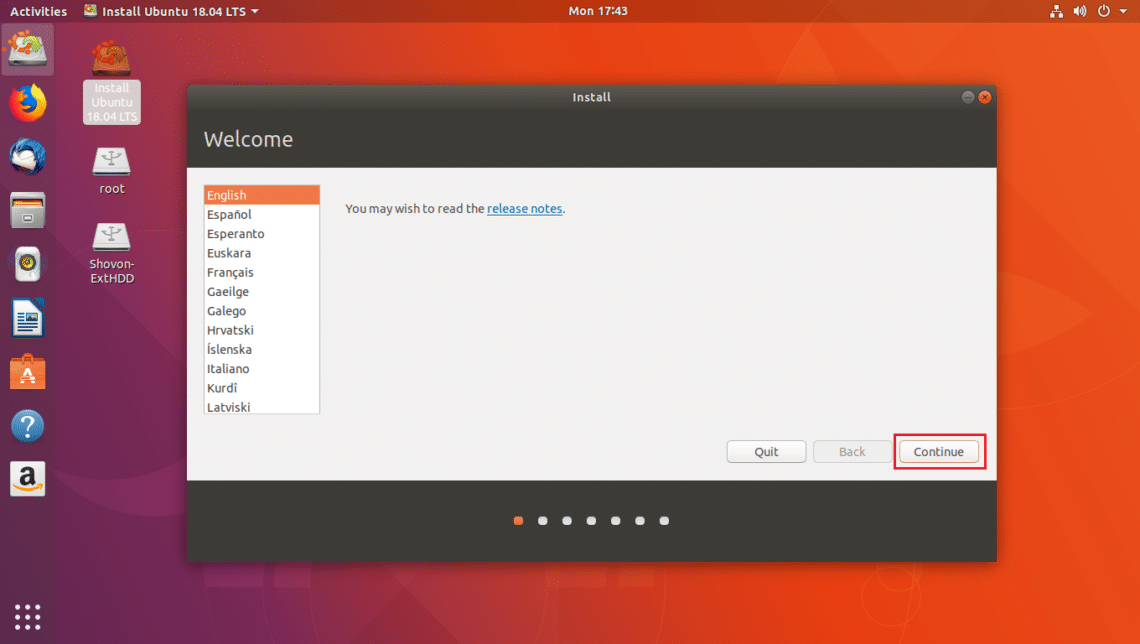Minimize the Install window
This screenshot has height=644, width=1140.
[x=968, y=97]
